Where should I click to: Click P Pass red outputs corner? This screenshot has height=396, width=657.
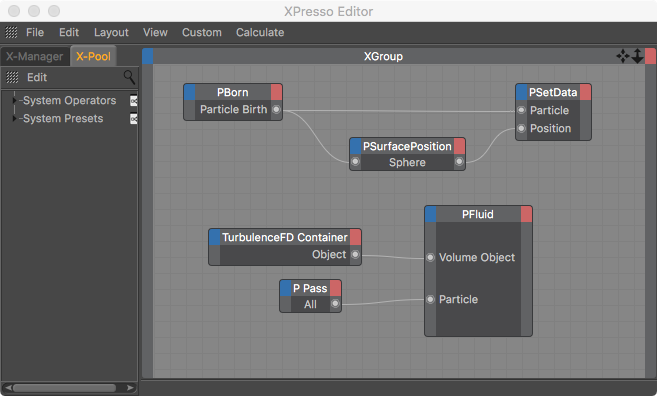[335, 288]
